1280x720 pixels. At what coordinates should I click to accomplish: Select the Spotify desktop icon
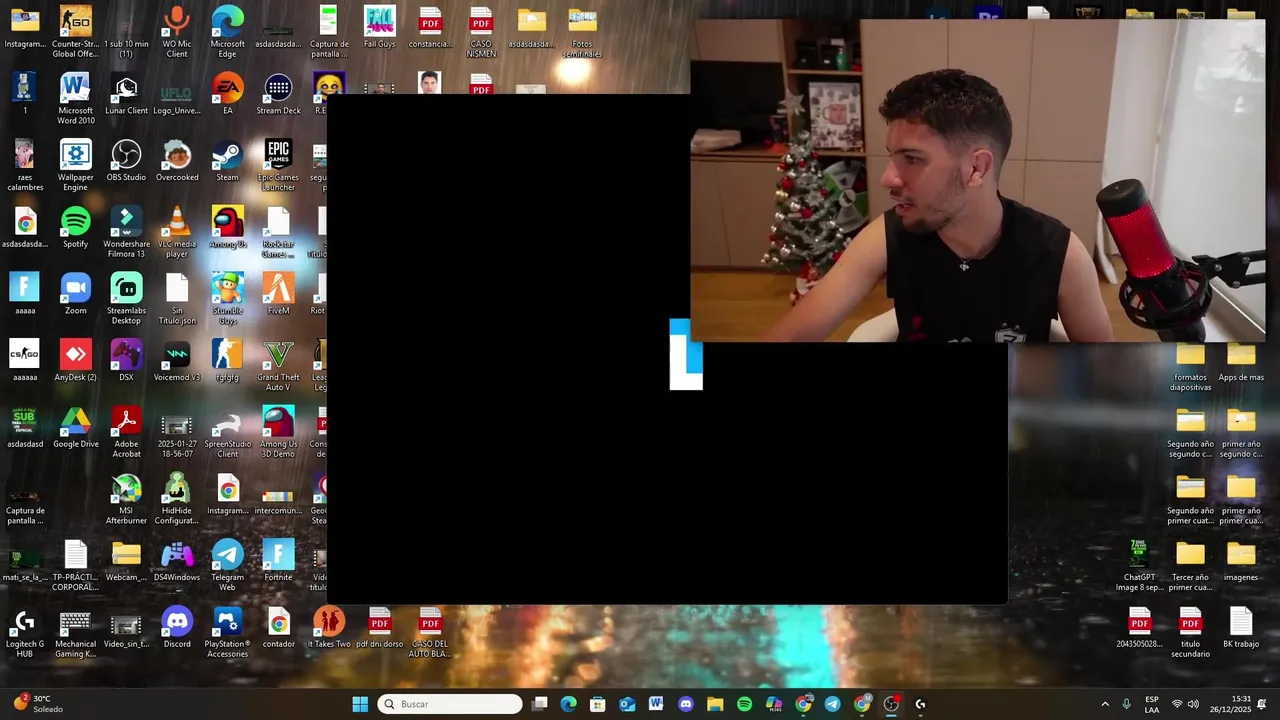click(75, 227)
